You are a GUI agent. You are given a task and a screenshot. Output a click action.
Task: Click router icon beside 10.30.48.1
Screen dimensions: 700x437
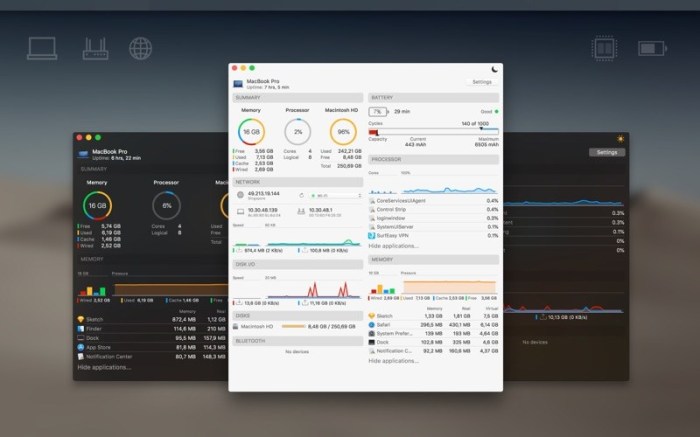pos(301,212)
